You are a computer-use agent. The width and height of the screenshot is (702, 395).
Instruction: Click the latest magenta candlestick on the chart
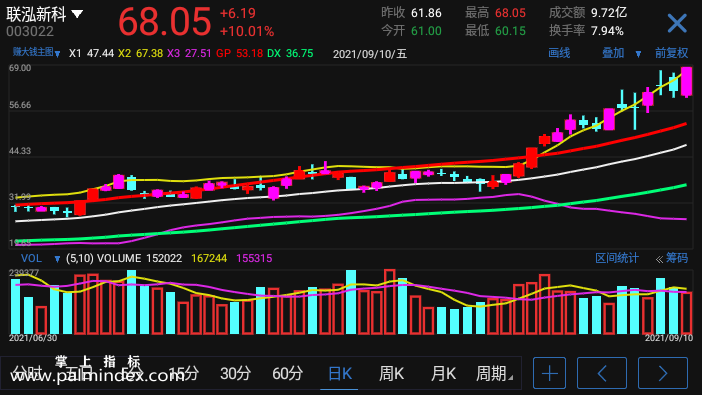click(x=686, y=82)
